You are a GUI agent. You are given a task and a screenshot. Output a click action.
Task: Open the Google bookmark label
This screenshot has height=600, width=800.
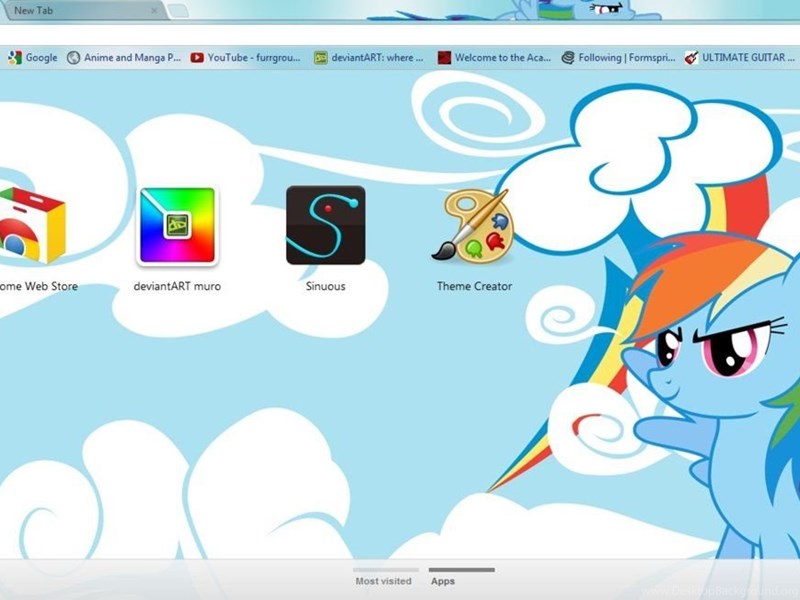point(41,58)
